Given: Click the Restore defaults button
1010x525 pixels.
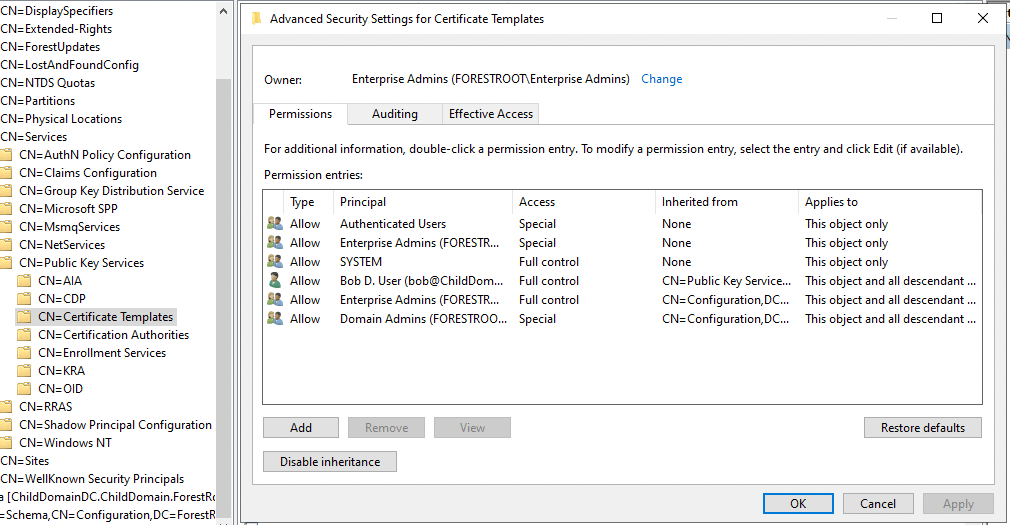Looking at the screenshot, I should 922,428.
